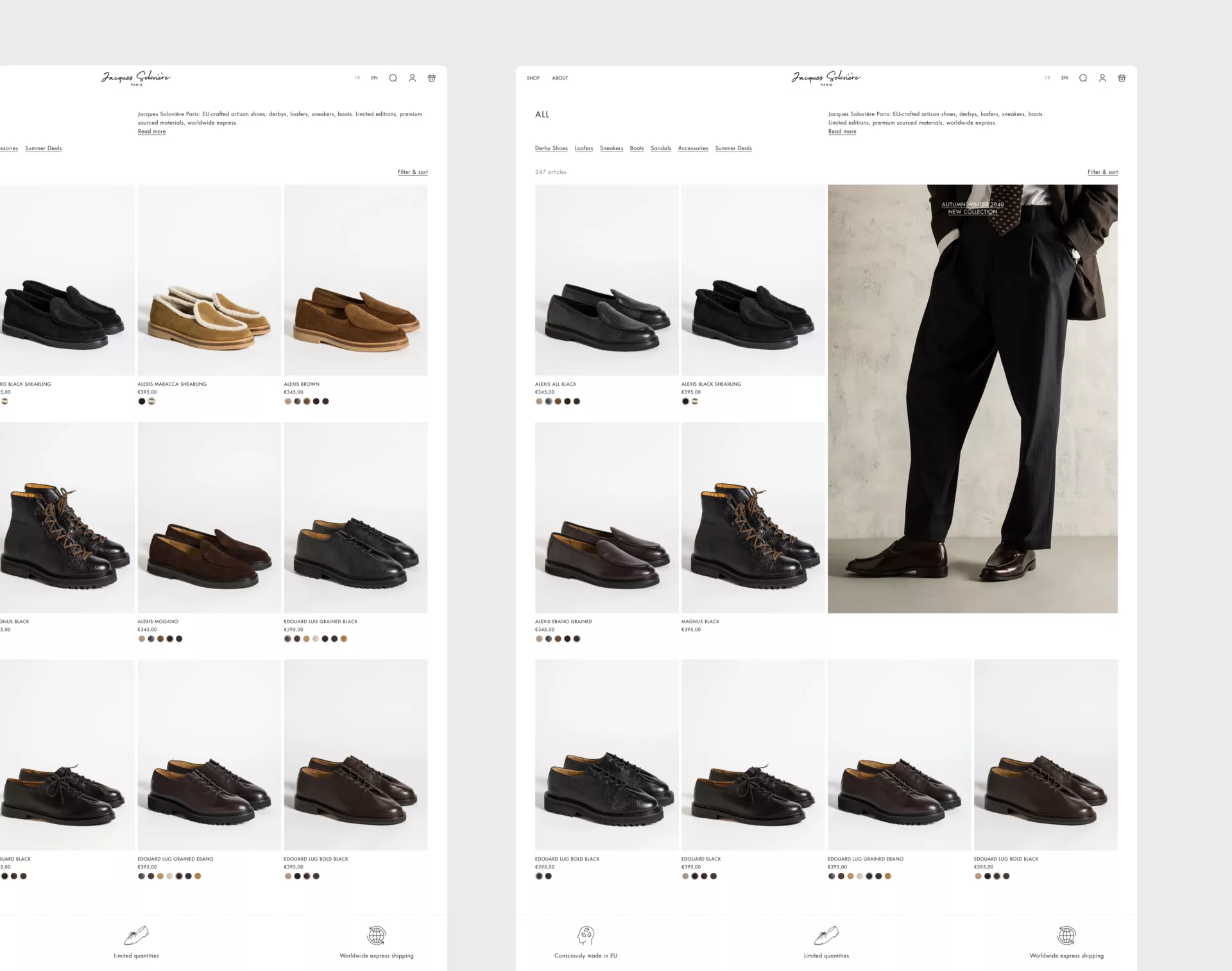
Task: Expand Read more on right page
Action: (842, 132)
